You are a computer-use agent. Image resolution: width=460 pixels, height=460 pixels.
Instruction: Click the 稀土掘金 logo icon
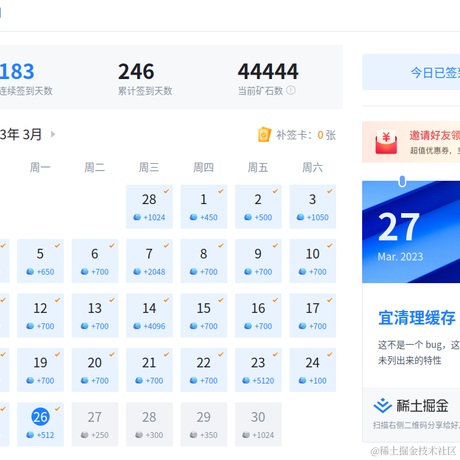click(382, 405)
